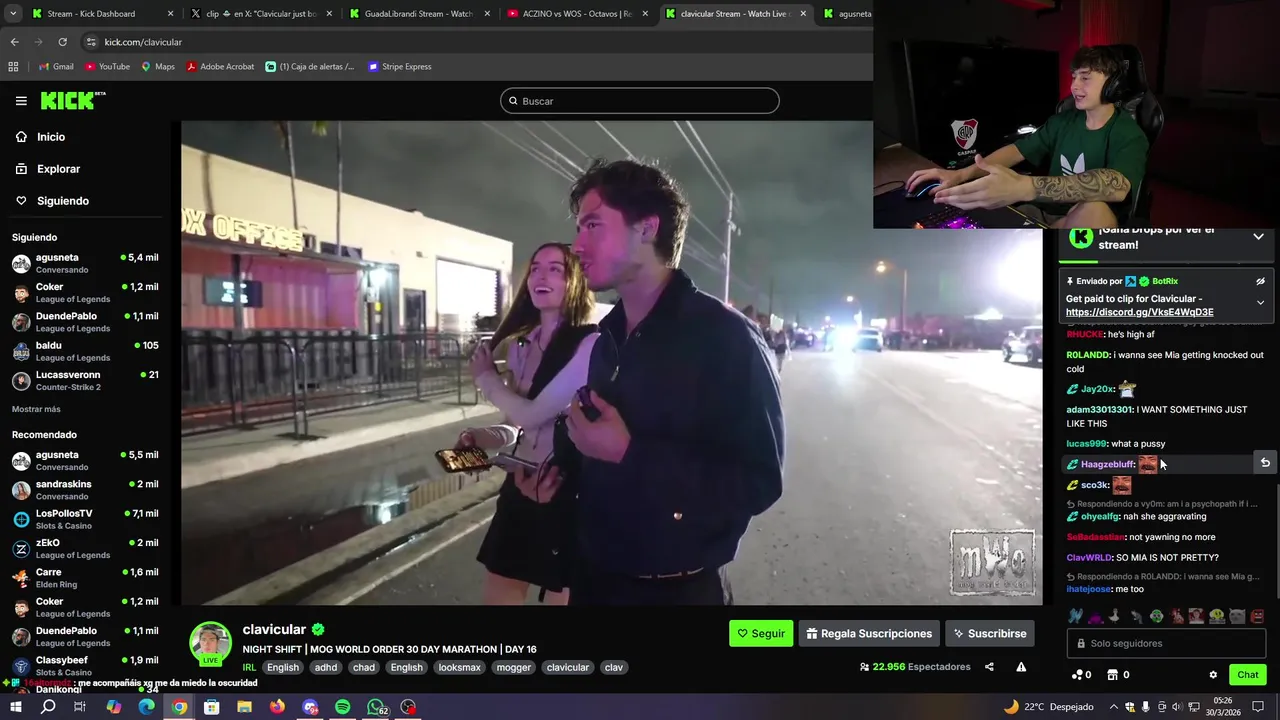The height and width of the screenshot is (720, 1280).
Task: Open WhatsApp from the taskbar
Action: (376, 707)
